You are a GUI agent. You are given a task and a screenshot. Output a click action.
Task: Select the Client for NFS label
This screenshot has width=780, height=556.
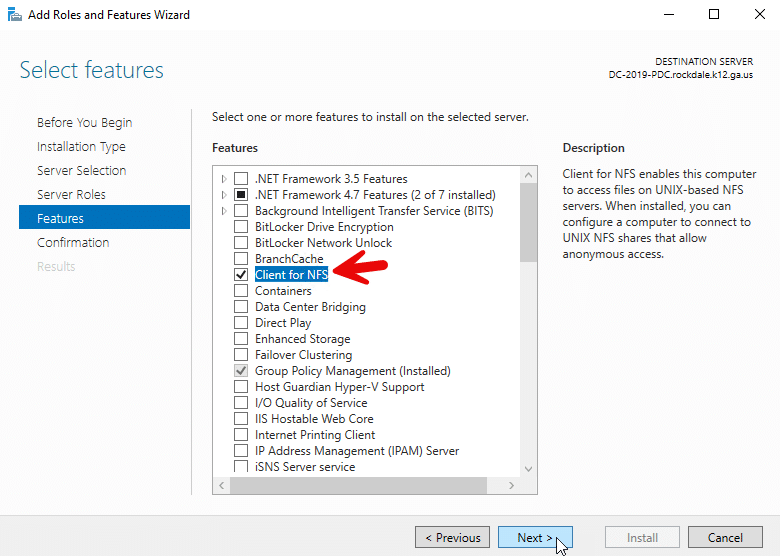(292, 275)
